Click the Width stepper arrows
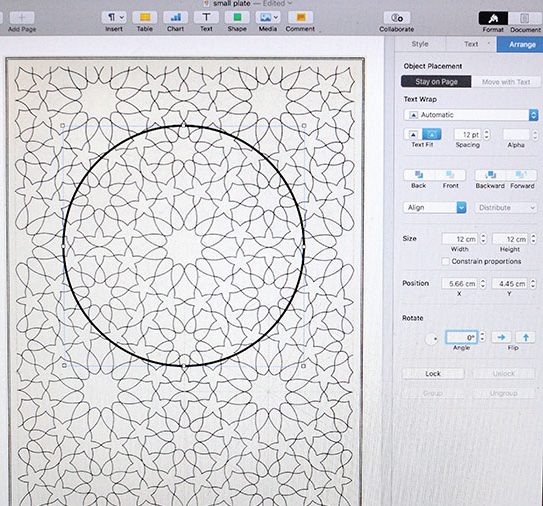 483,239
